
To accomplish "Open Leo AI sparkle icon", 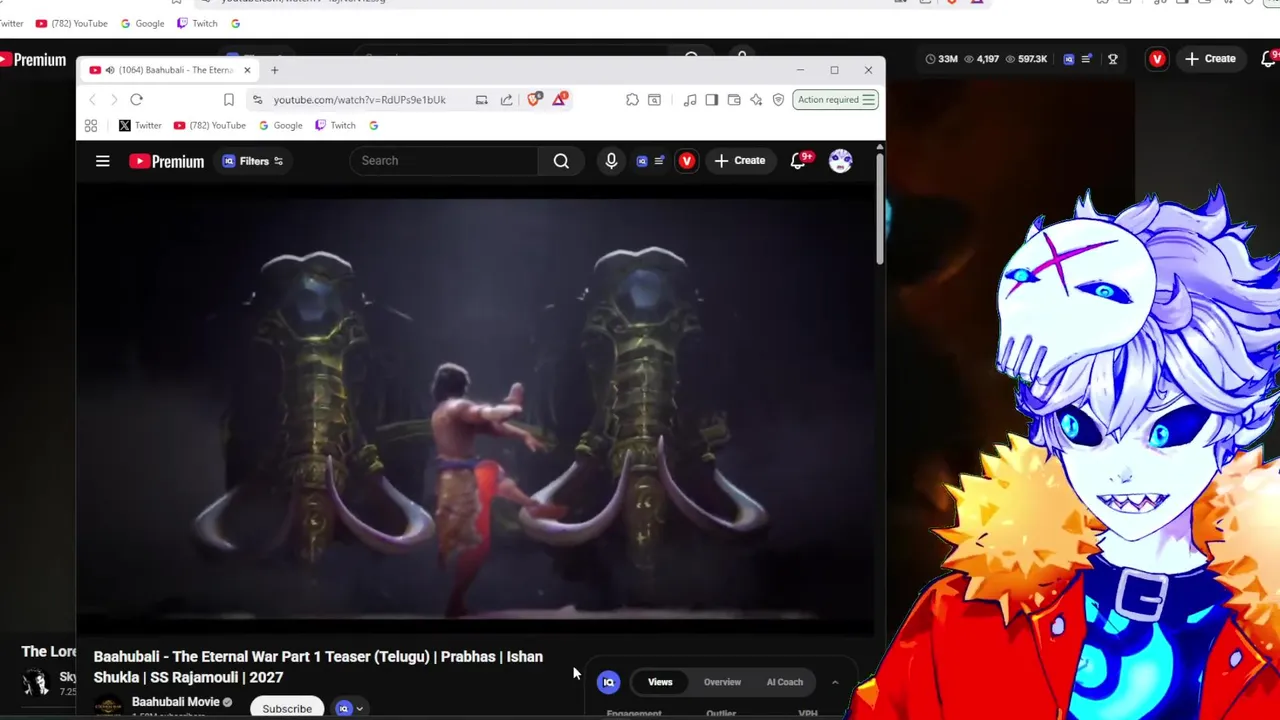I will click(756, 99).
